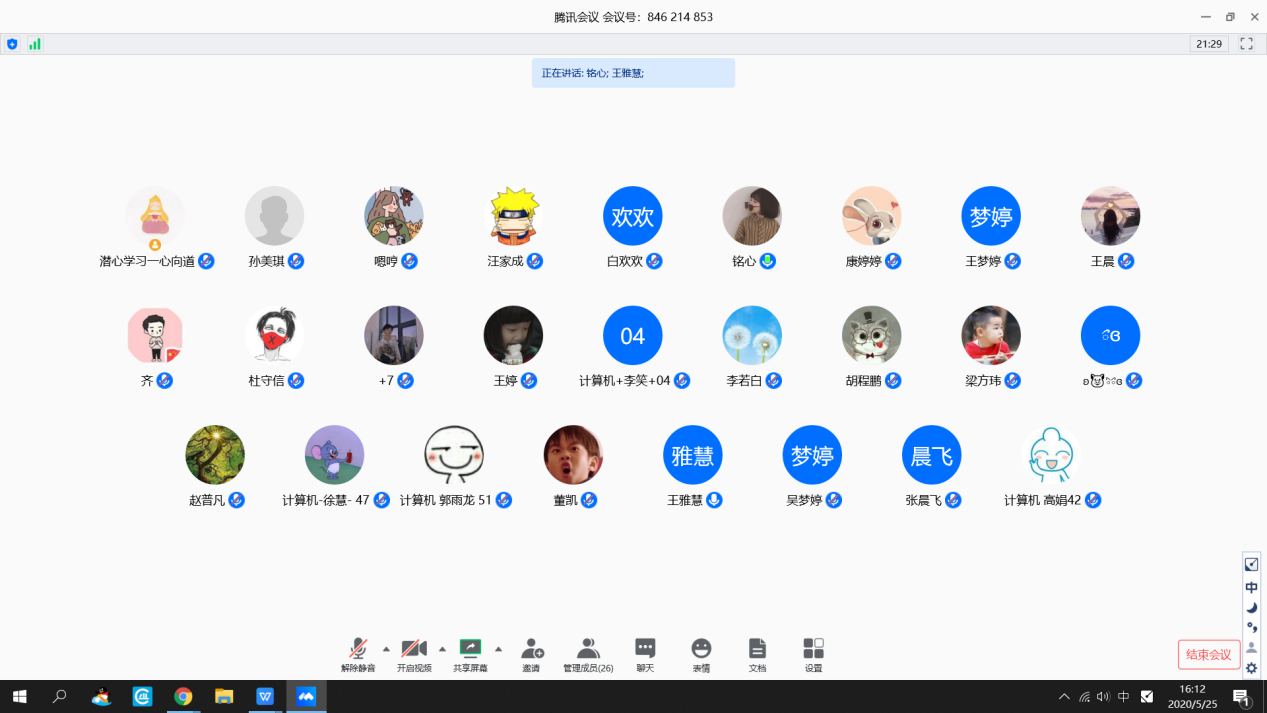Image resolution: width=1267 pixels, height=713 pixels.
Task: Click the red 结束会议 button
Action: coord(1208,655)
